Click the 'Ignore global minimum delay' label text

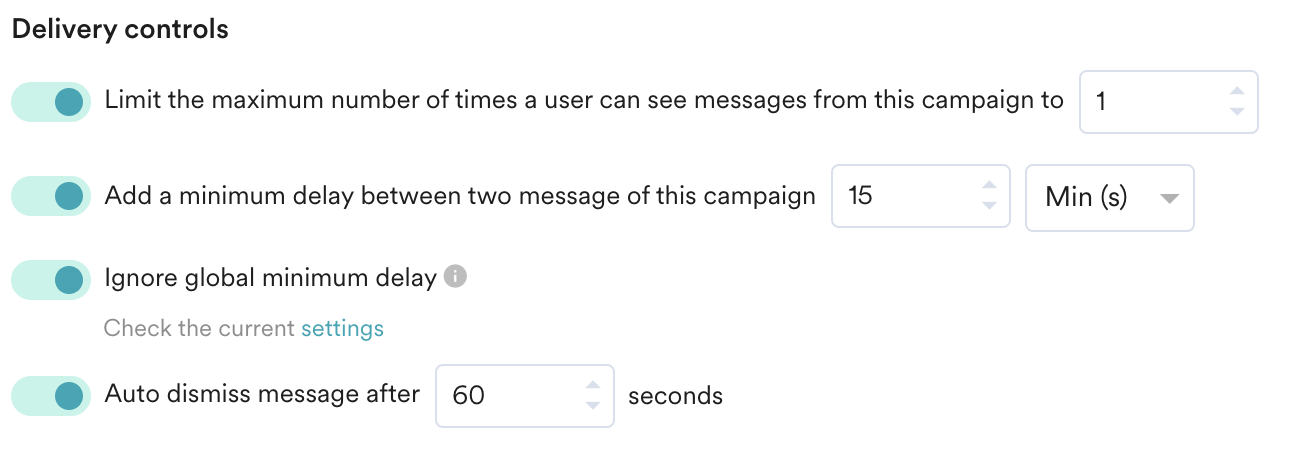[270, 278]
